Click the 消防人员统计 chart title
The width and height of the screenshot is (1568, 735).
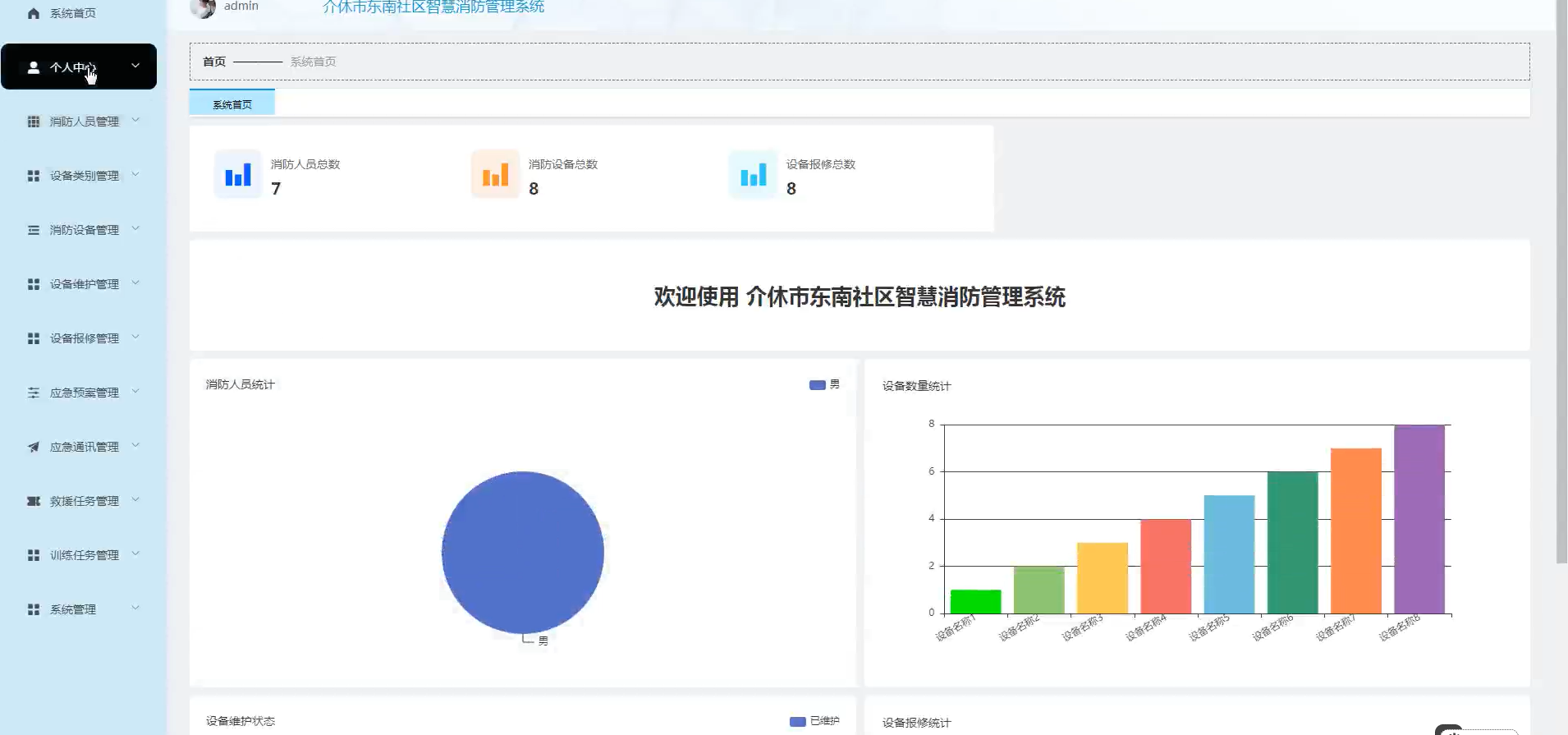241,384
